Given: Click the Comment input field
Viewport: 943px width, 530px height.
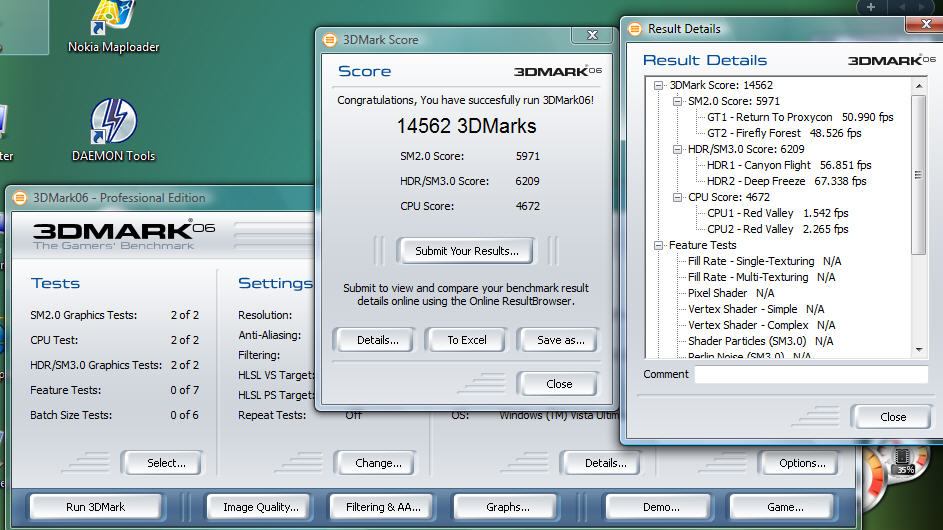Looking at the screenshot, I should tap(811, 374).
